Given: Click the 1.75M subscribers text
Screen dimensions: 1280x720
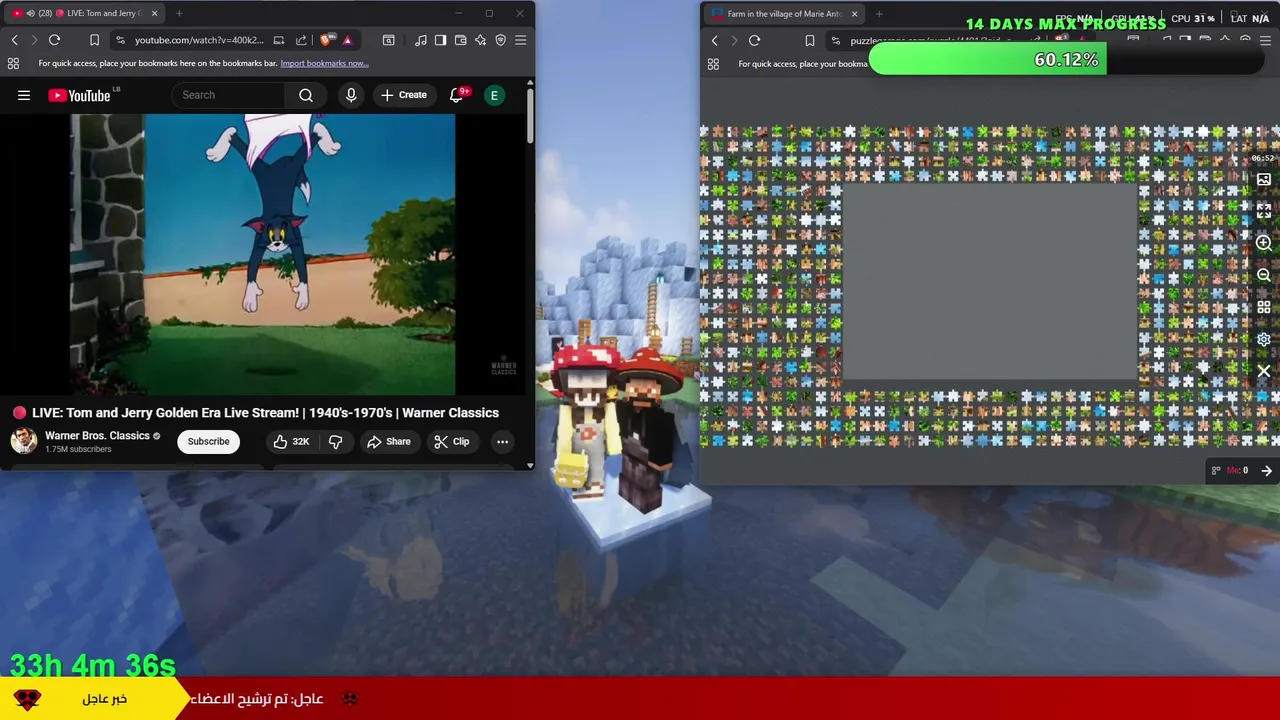Looking at the screenshot, I should (78, 449).
